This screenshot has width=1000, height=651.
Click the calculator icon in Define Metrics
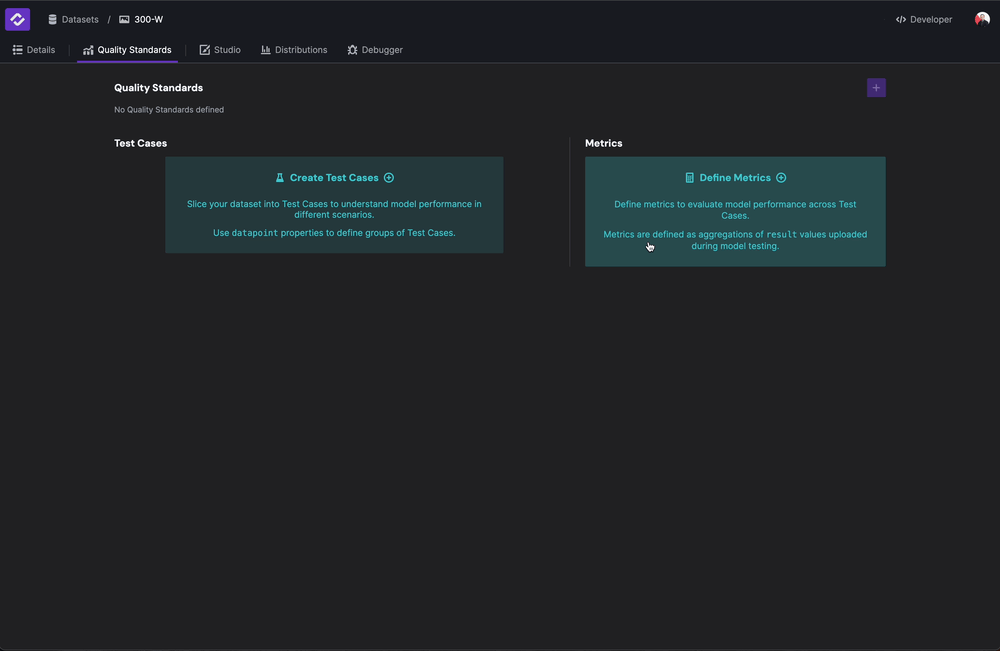[689, 177]
